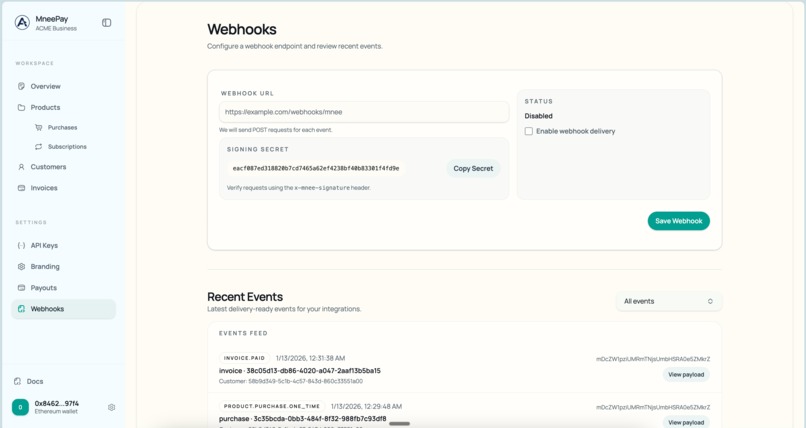Image resolution: width=806 pixels, height=428 pixels.
Task: Click the Webhooks sidebar icon
Action: pyautogui.click(x=21, y=309)
